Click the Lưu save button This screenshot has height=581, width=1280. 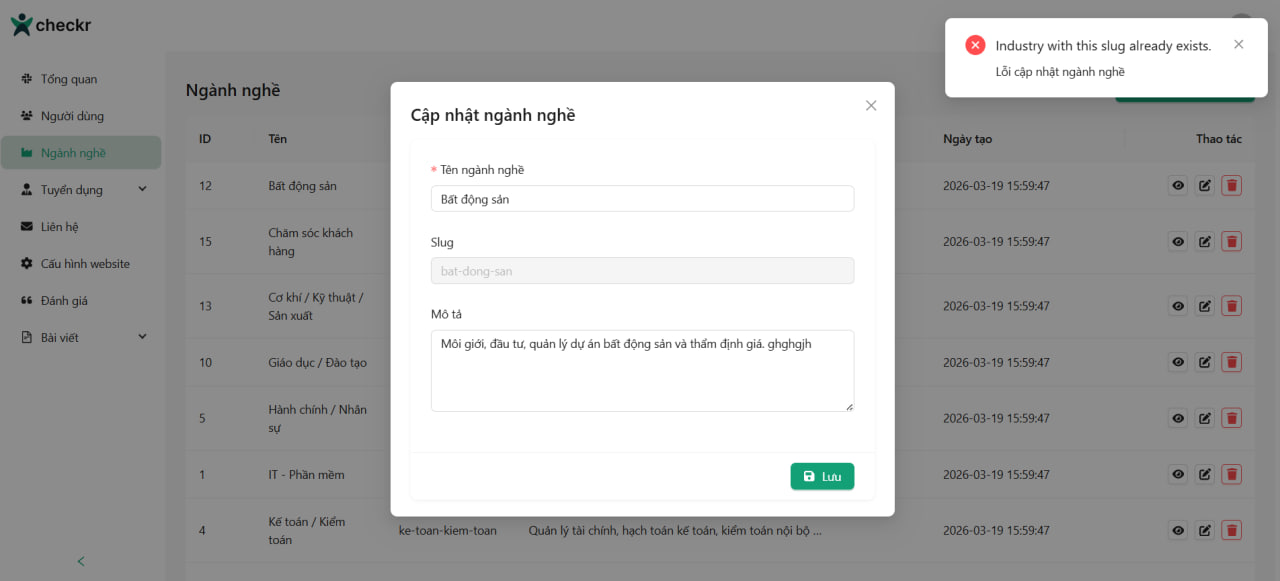(822, 477)
